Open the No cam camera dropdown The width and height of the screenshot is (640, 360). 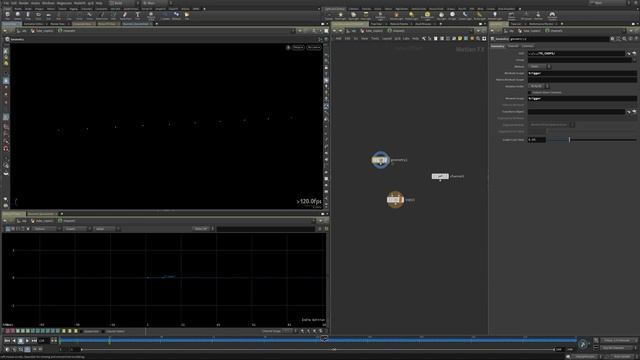point(314,47)
